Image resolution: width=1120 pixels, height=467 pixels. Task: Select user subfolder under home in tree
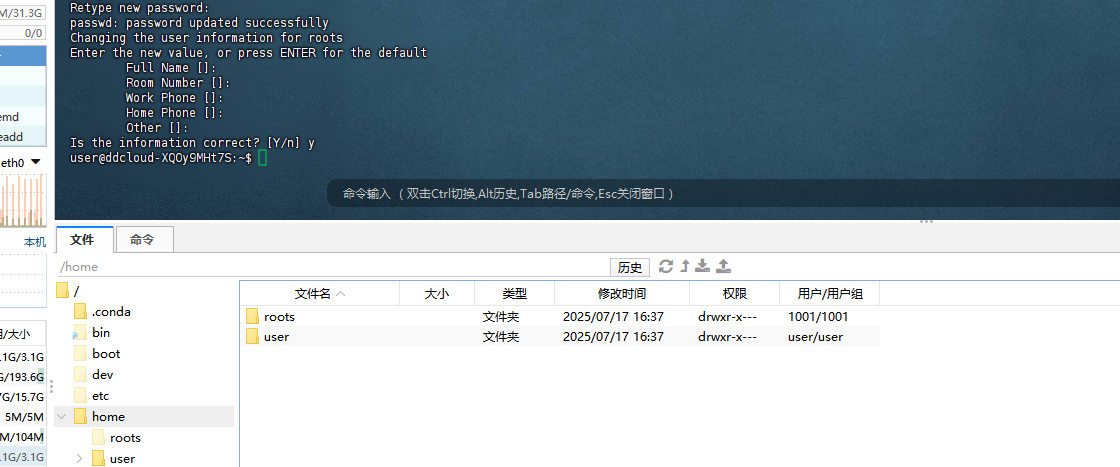coord(123,458)
